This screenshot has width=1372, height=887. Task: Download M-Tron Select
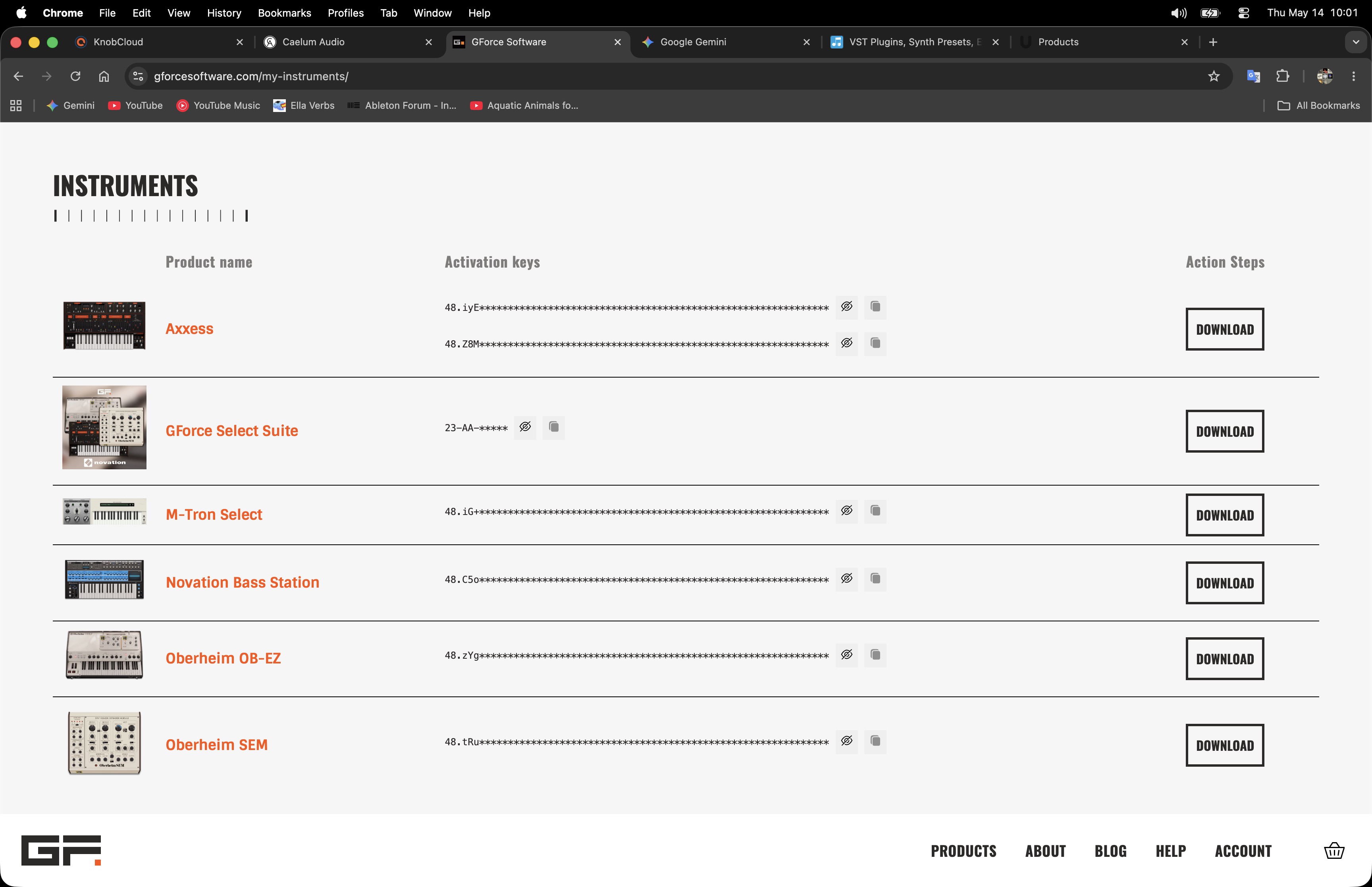tap(1225, 515)
